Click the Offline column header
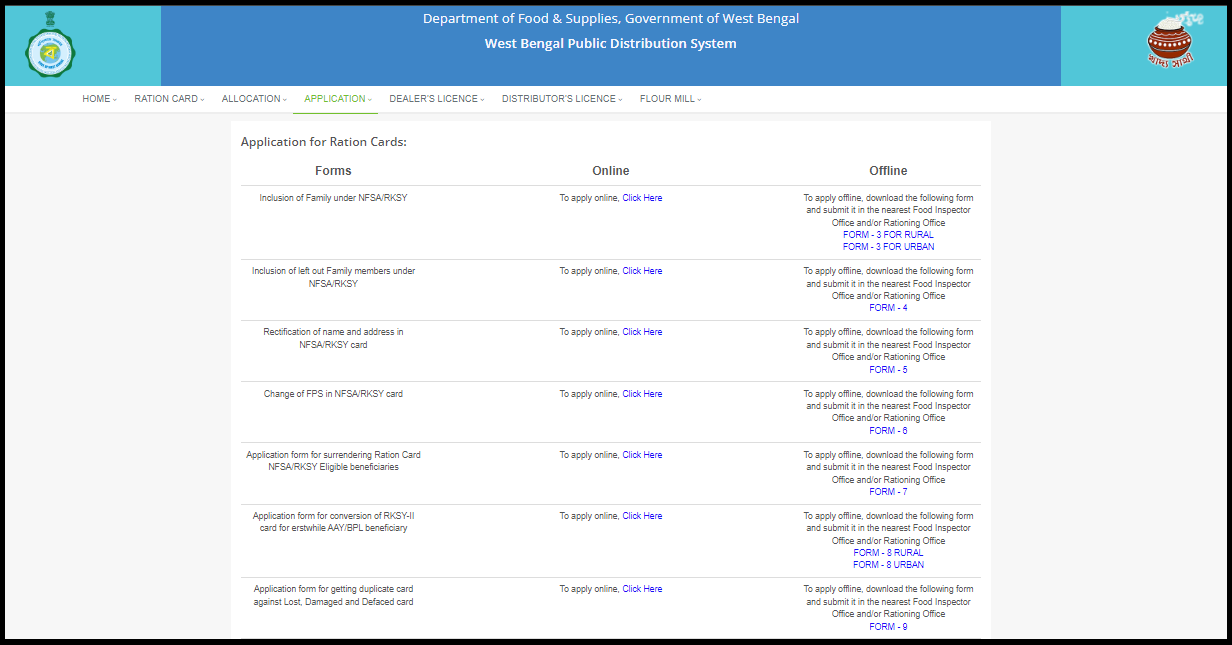 click(x=888, y=171)
